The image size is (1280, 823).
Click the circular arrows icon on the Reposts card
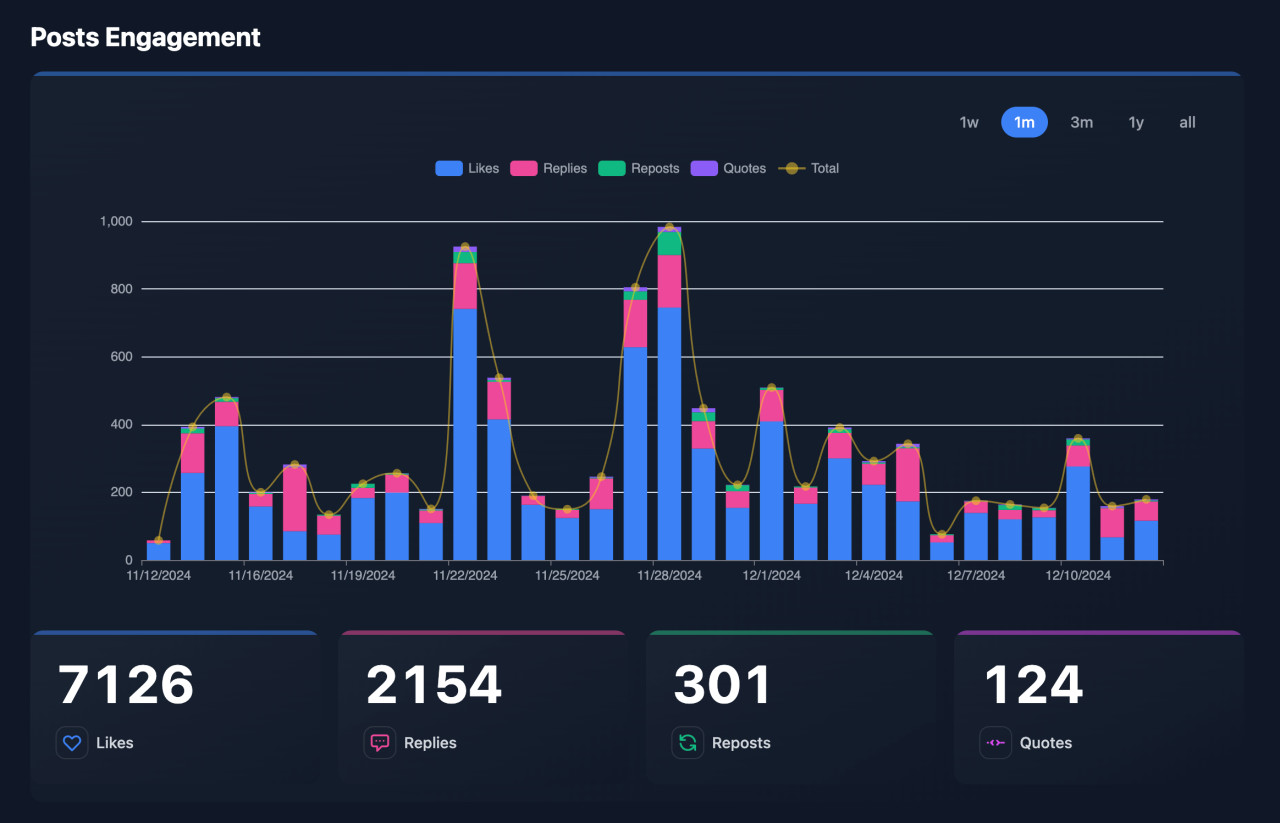(x=687, y=743)
